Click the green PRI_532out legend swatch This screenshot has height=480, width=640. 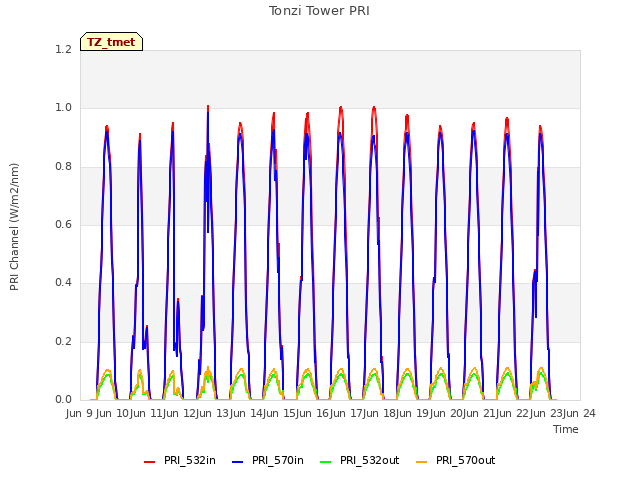point(326,462)
